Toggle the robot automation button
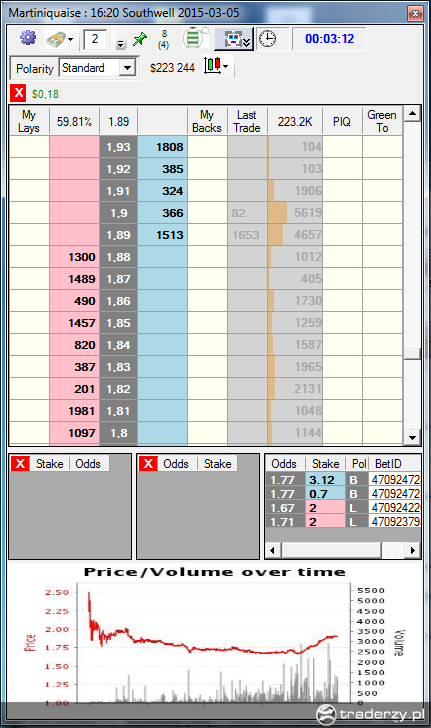Viewport: 431px width, 728px height. pyautogui.click(x=234, y=39)
